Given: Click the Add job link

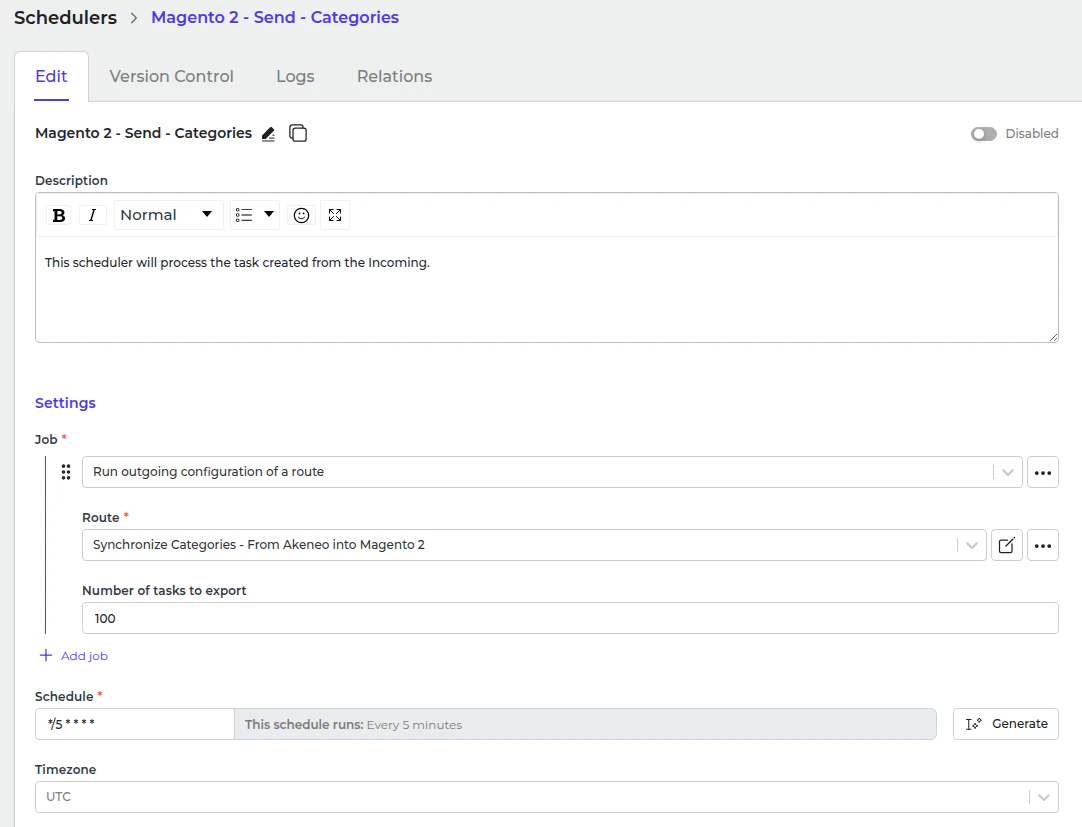Looking at the screenshot, I should (84, 656).
